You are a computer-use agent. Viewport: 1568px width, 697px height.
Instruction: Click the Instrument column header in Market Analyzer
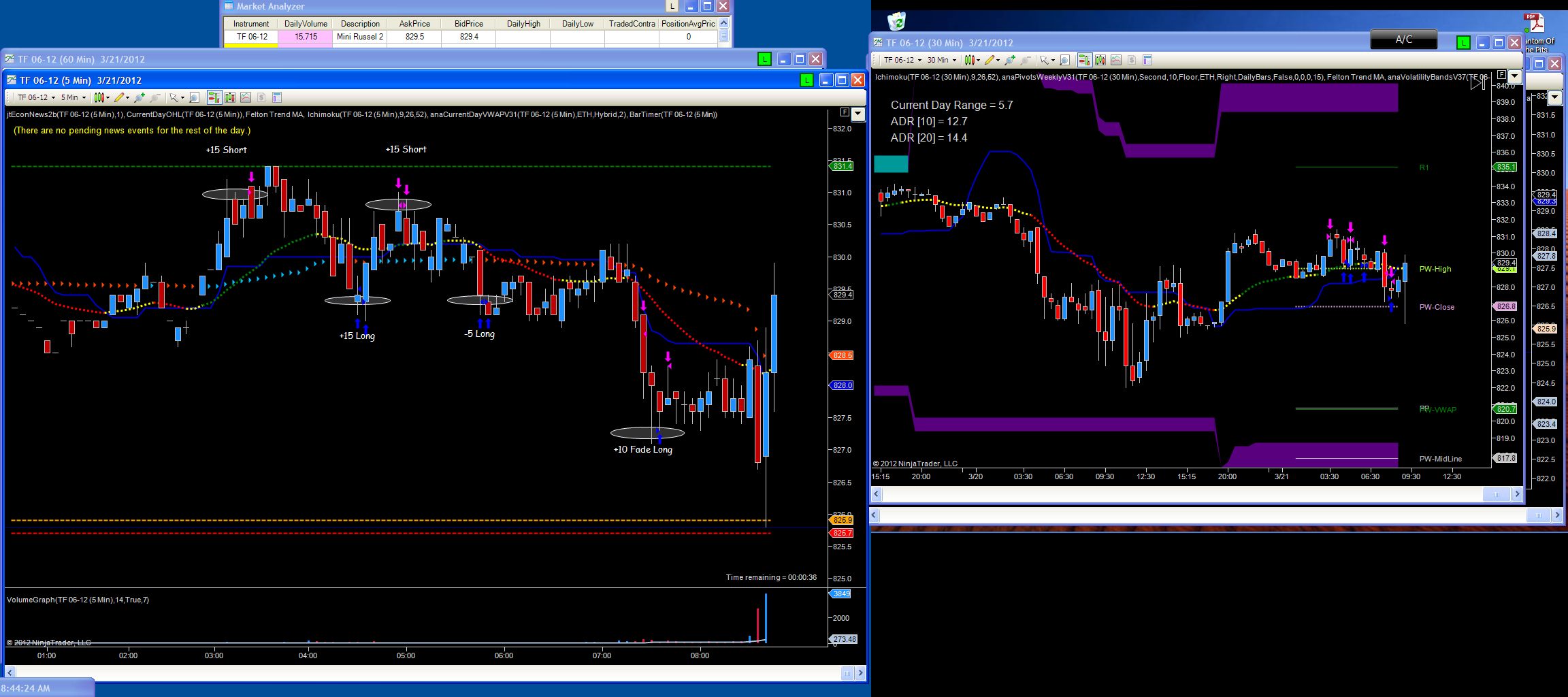[251, 24]
